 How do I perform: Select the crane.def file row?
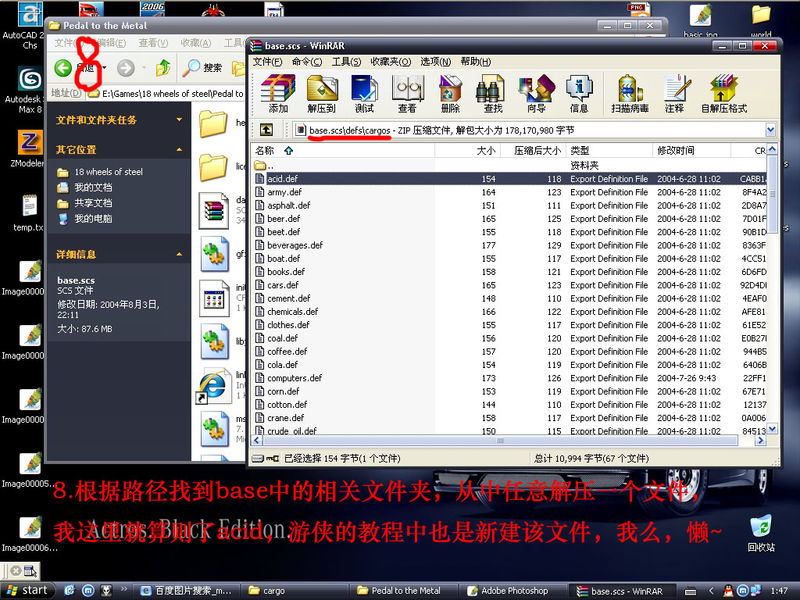(509, 418)
